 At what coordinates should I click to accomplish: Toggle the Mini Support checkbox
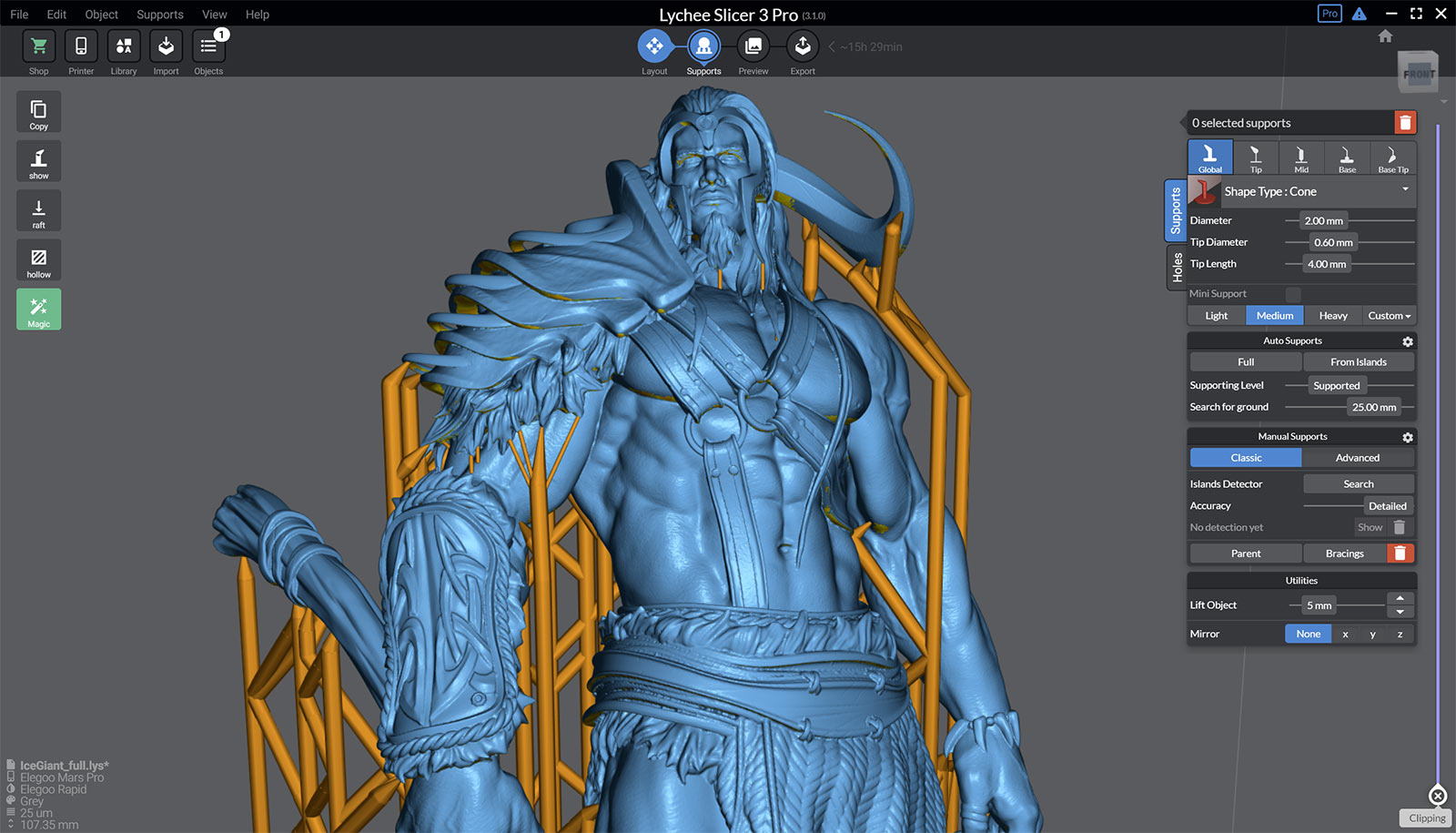tap(1292, 294)
